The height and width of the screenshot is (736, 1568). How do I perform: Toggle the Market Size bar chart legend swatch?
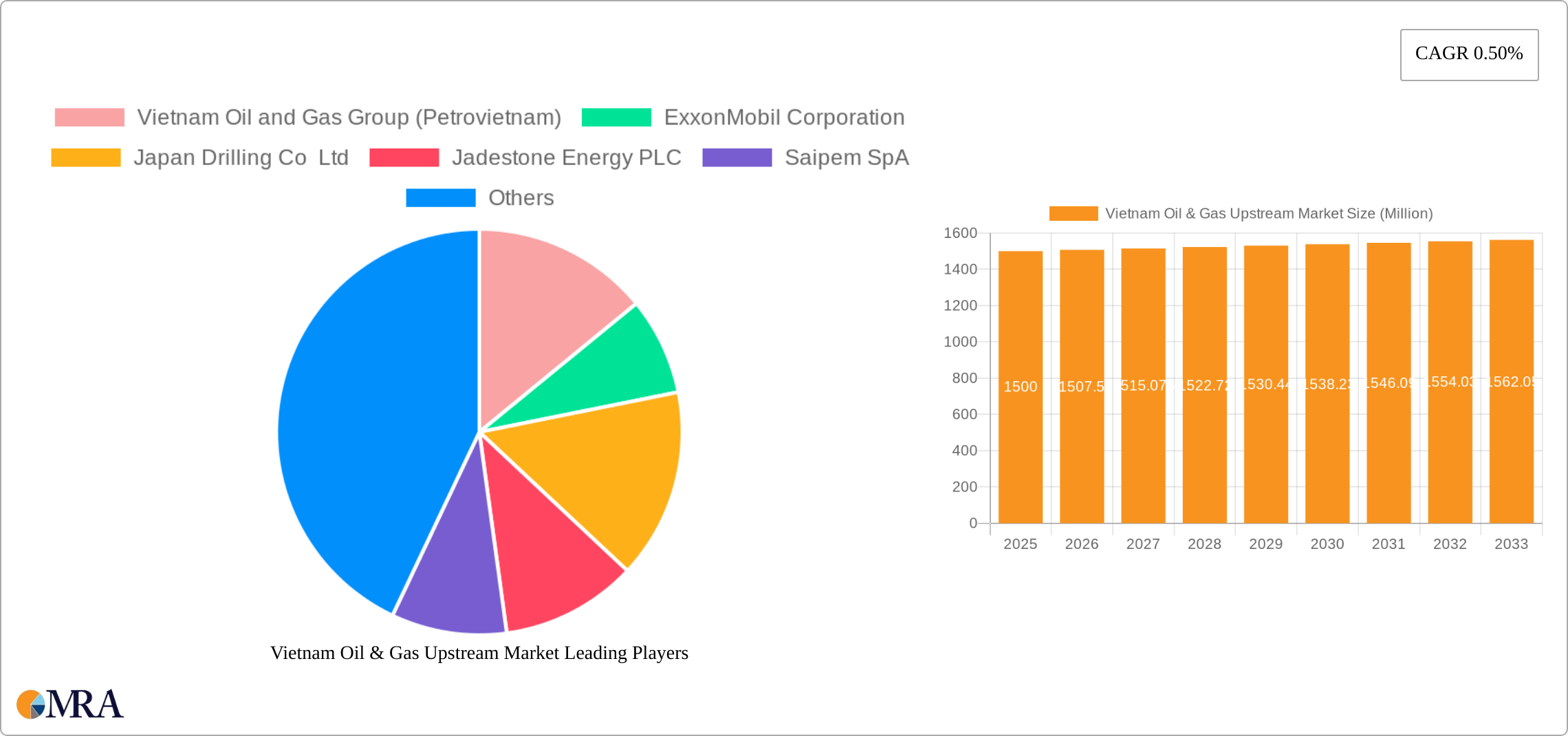click(x=1074, y=214)
